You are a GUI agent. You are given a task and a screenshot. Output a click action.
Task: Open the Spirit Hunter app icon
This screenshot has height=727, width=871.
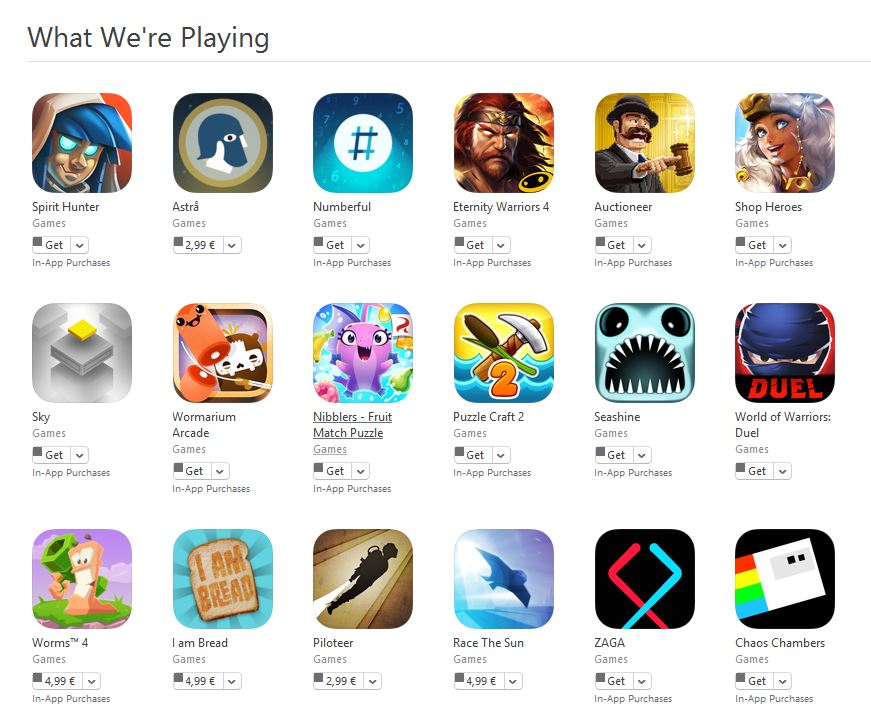tap(82, 143)
